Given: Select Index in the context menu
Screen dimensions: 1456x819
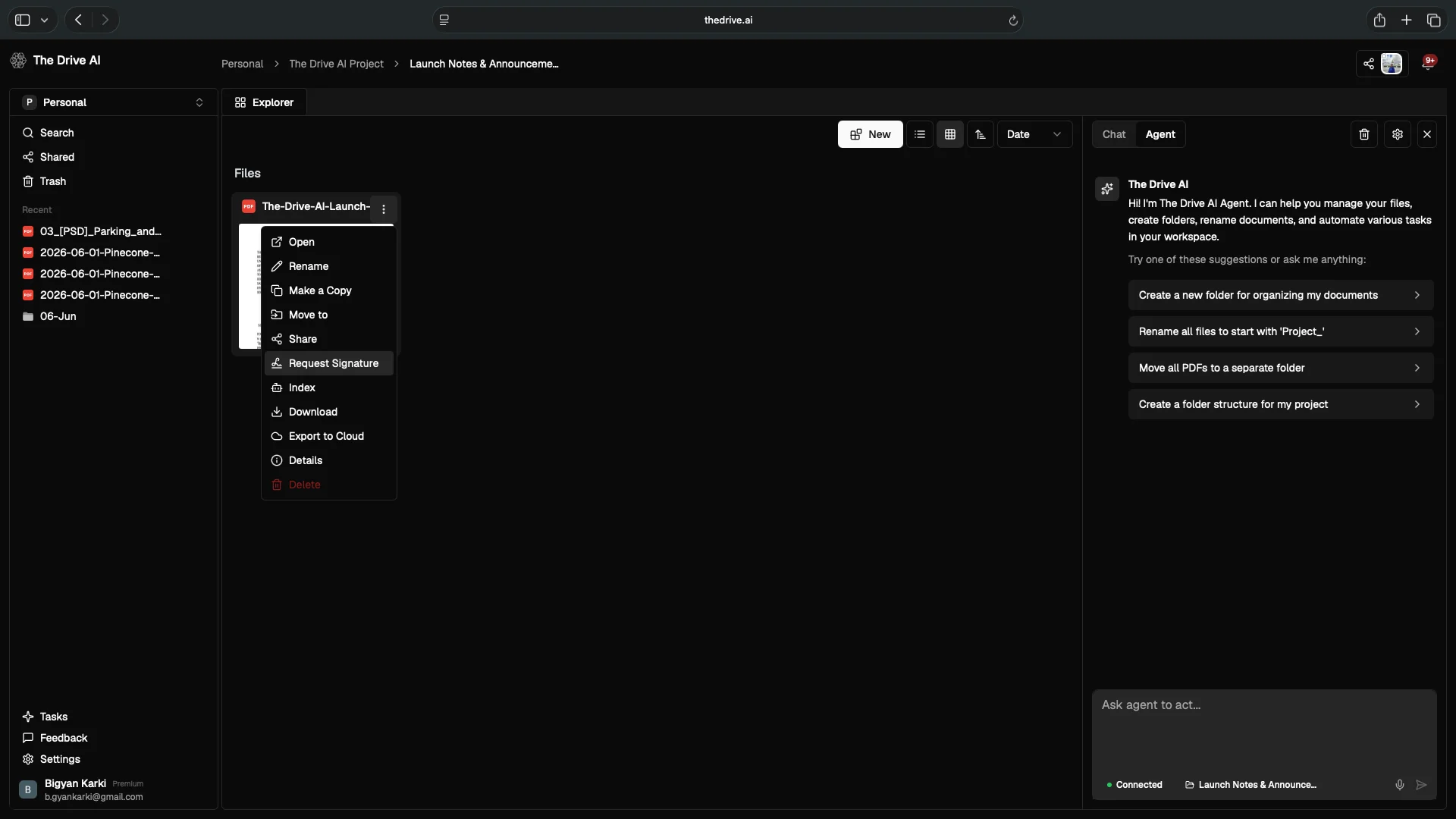Looking at the screenshot, I should pyautogui.click(x=329, y=388).
